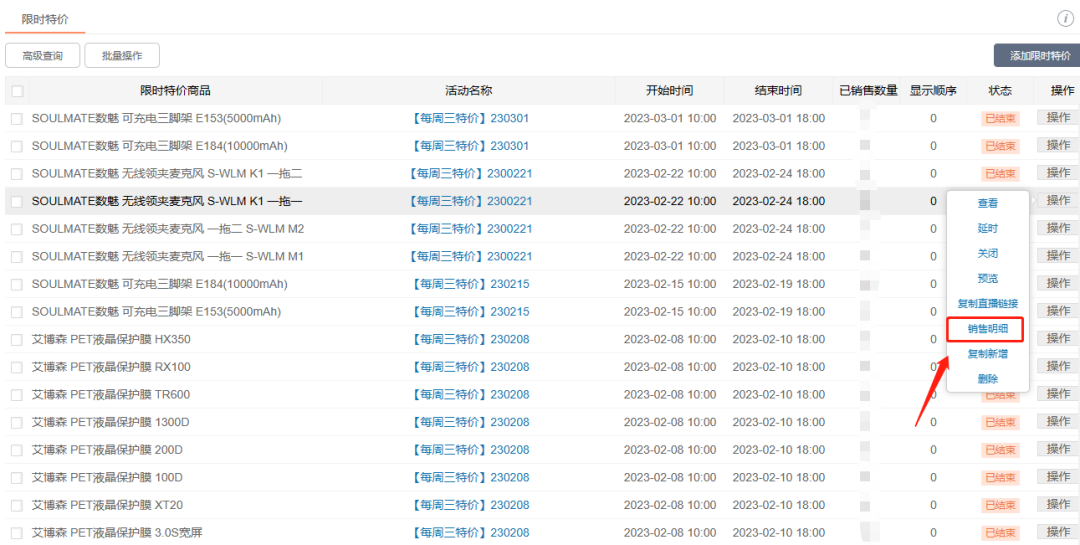Click 已结束 status in PET液晶保护膜 200D row

1000,450
